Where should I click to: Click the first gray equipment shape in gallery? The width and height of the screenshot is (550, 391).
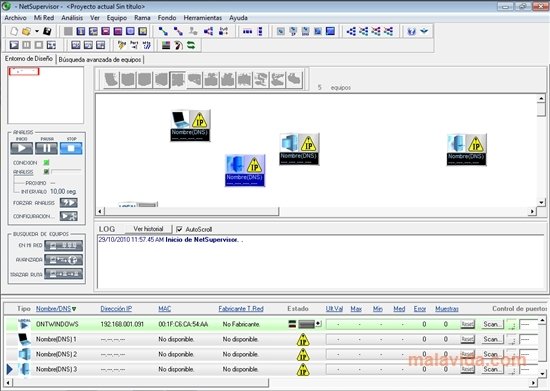(111, 80)
